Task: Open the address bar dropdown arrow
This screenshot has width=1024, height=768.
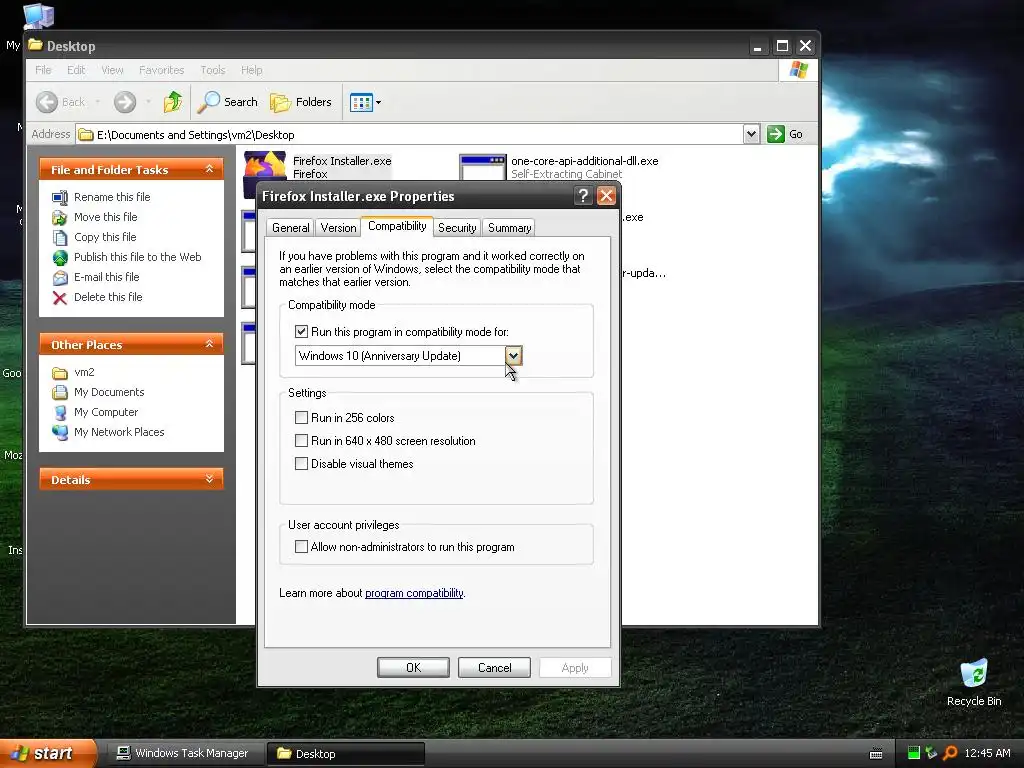Action: [751, 134]
